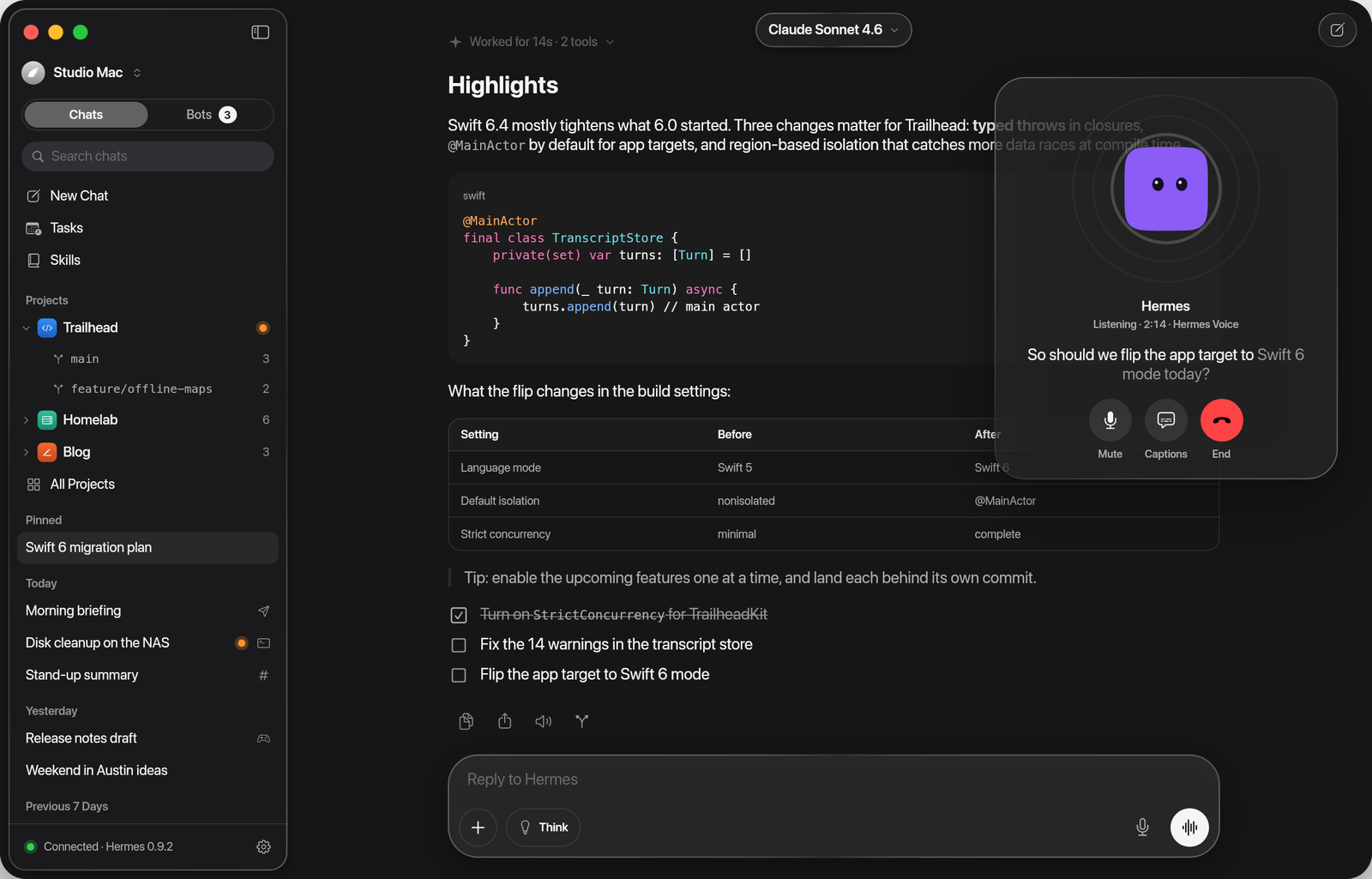The image size is (1372, 879).
Task: Start dictation with the composer microphone
Action: (1142, 828)
